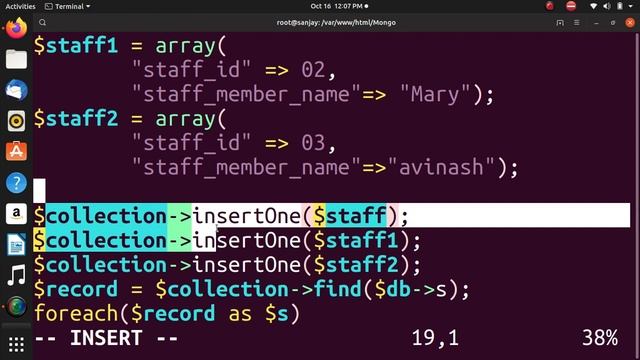The width and height of the screenshot is (640, 360).
Task: Open LibreOffice Writer document icon
Action: pos(16,244)
